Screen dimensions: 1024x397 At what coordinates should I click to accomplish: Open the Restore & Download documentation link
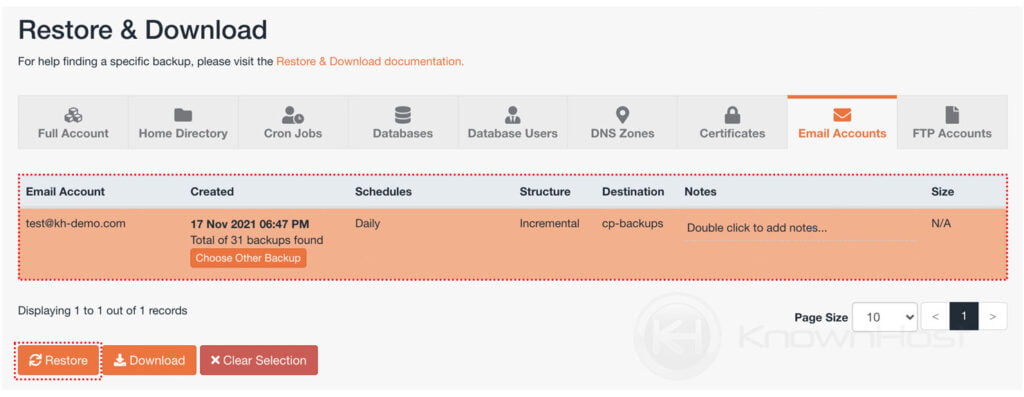pos(370,61)
